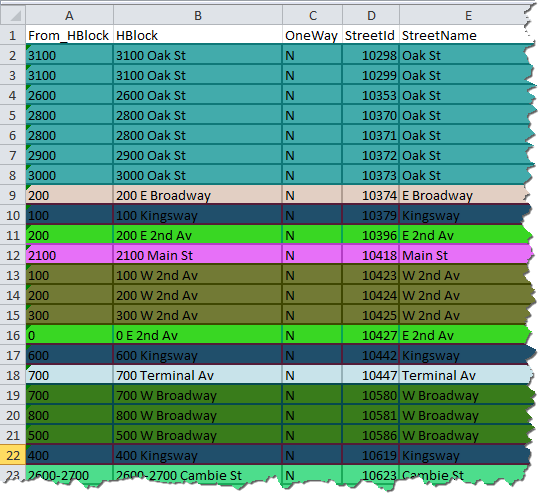
Task: Select cell with 700 W Broadway
Action: point(198,395)
